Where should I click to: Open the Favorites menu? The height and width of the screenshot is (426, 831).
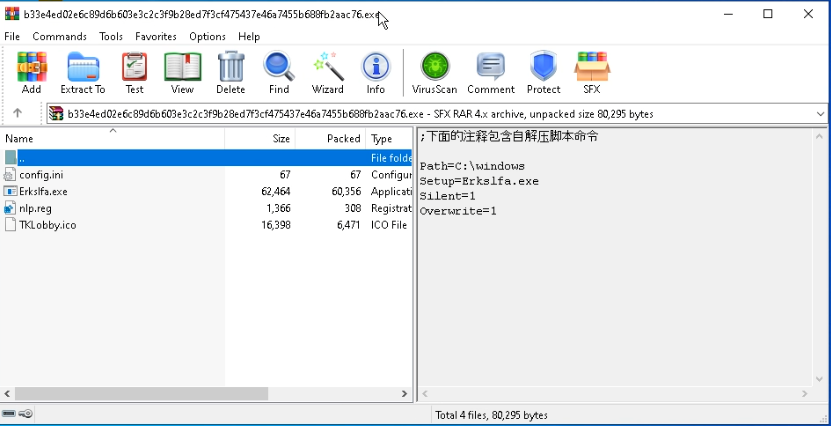coord(155,36)
